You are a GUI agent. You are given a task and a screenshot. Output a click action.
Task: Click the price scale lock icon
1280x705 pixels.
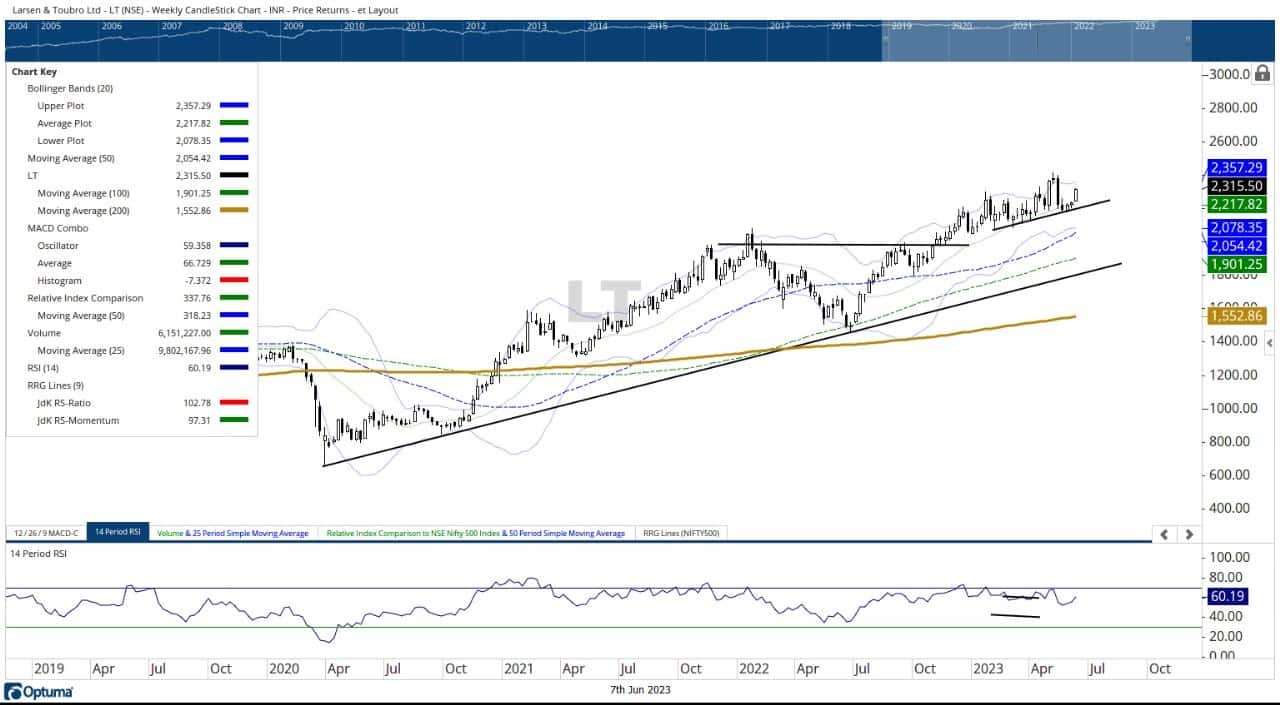(x=1262, y=73)
